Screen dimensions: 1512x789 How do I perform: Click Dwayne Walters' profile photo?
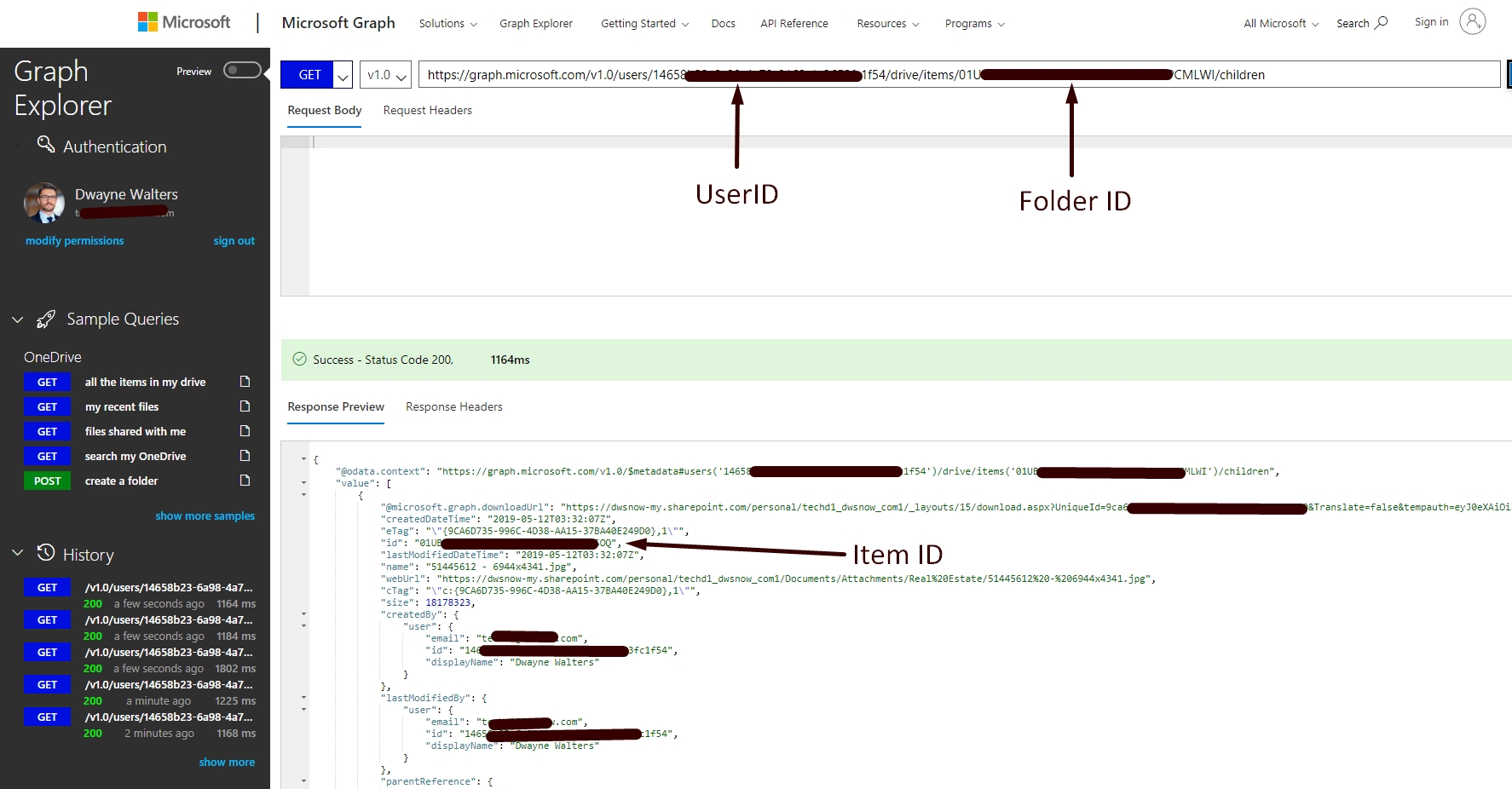(44, 203)
